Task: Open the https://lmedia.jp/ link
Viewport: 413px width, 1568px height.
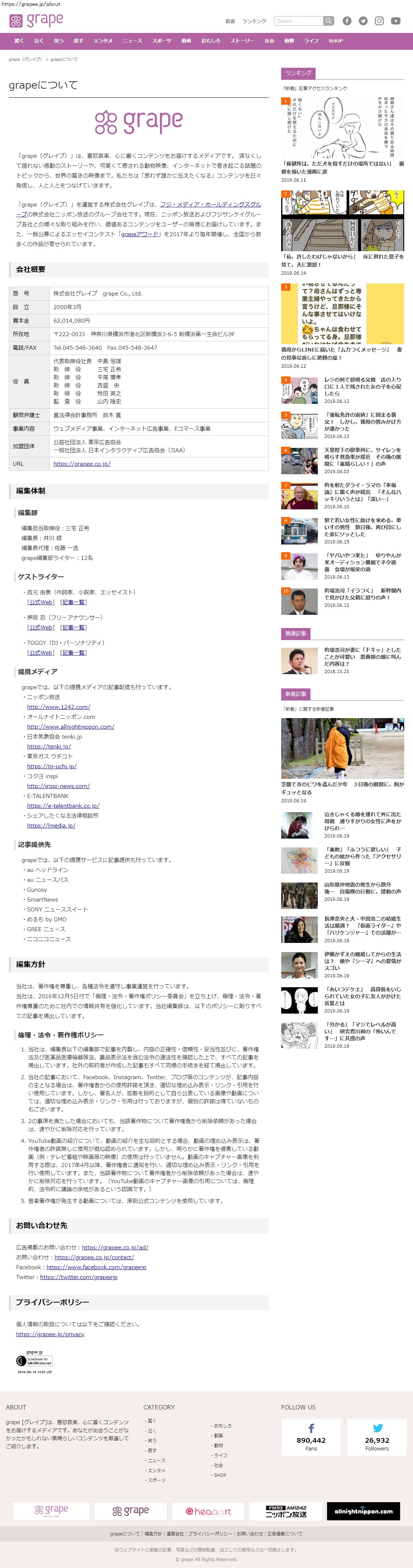Action: tap(51, 825)
